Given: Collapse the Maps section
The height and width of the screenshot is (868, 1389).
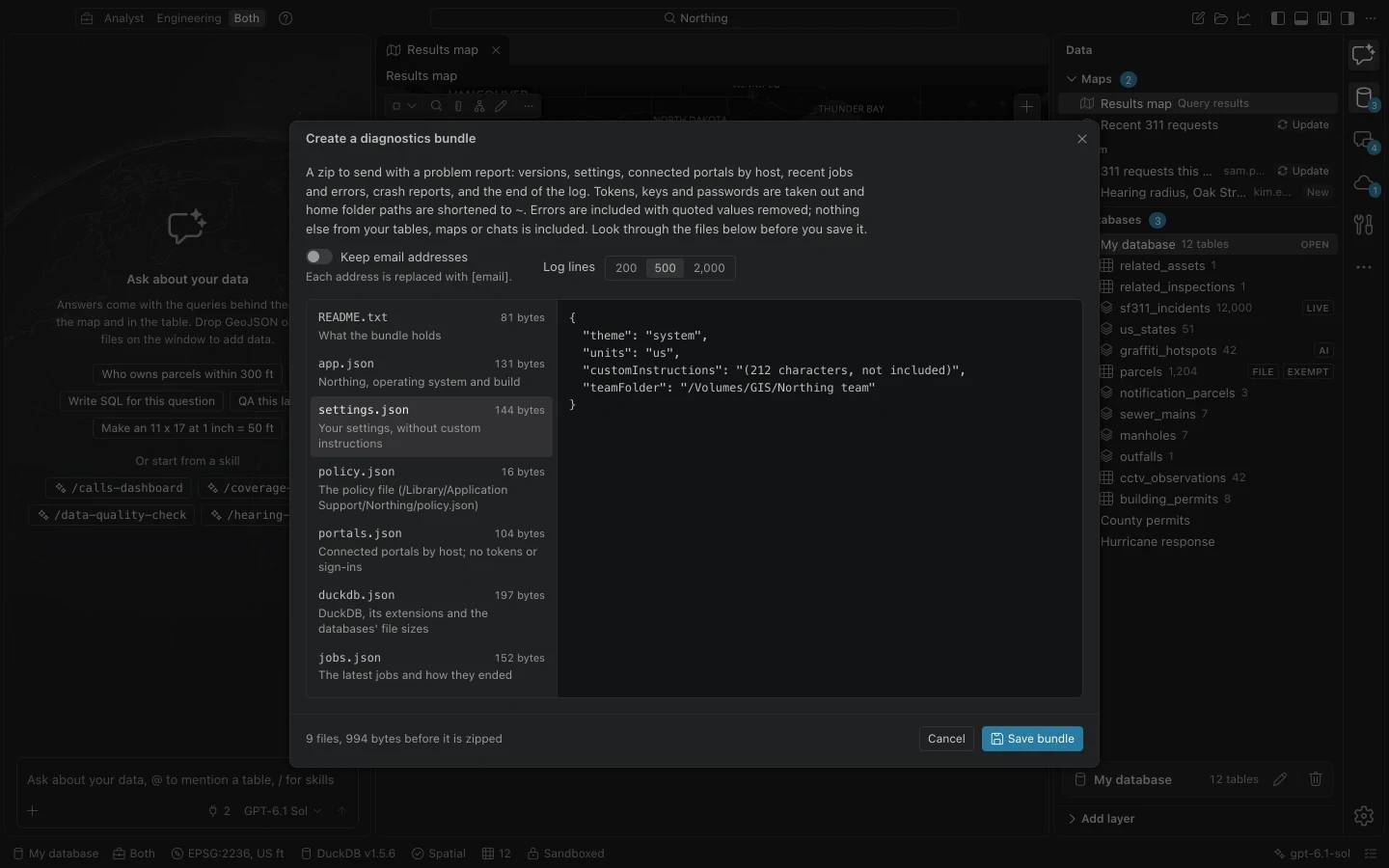Looking at the screenshot, I should coord(1072,79).
